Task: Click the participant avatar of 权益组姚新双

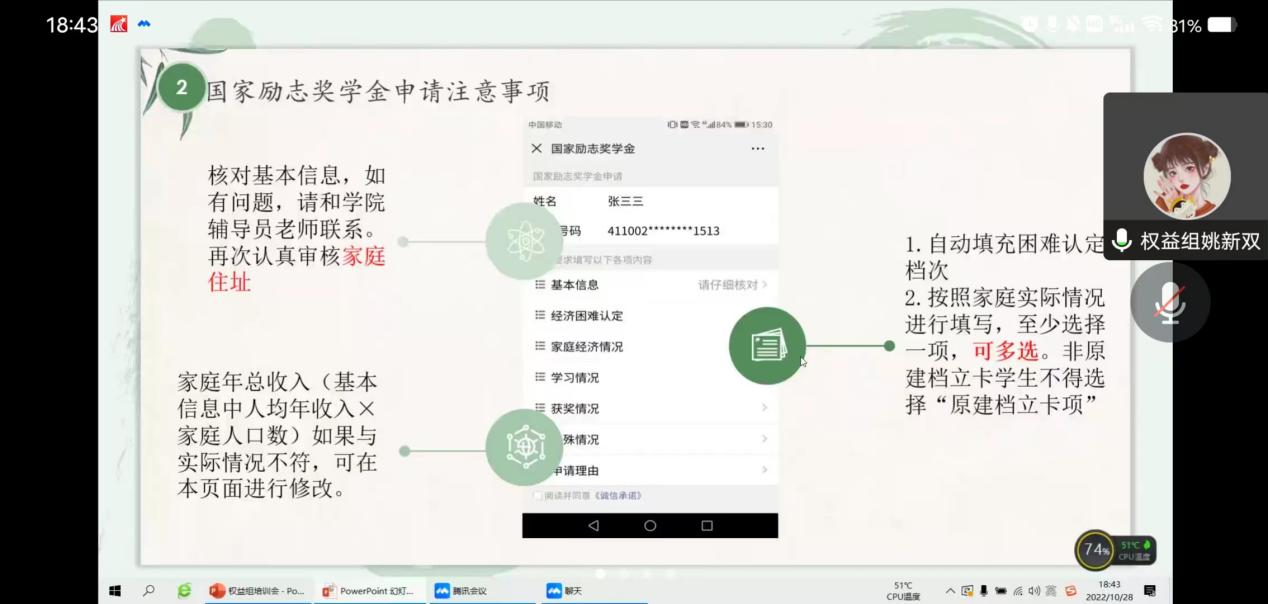Action: click(1186, 176)
